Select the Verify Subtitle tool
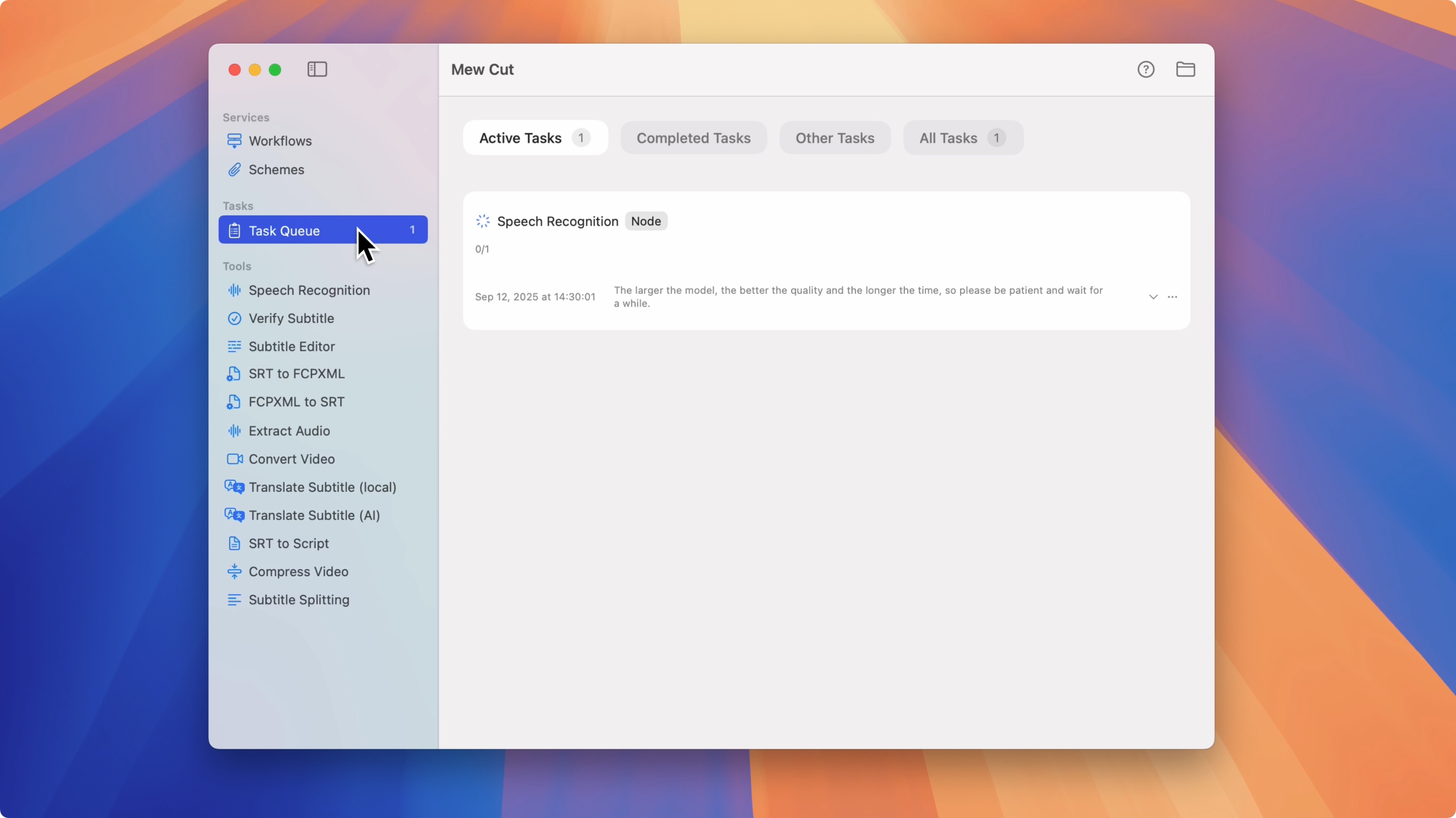Image resolution: width=1456 pixels, height=818 pixels. (x=291, y=318)
